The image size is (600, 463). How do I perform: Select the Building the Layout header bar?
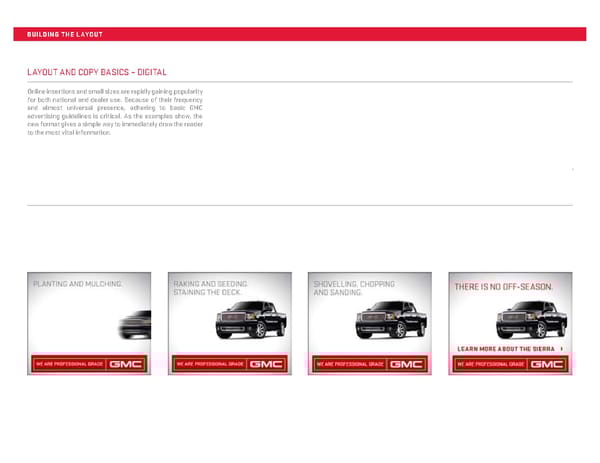[x=300, y=35]
